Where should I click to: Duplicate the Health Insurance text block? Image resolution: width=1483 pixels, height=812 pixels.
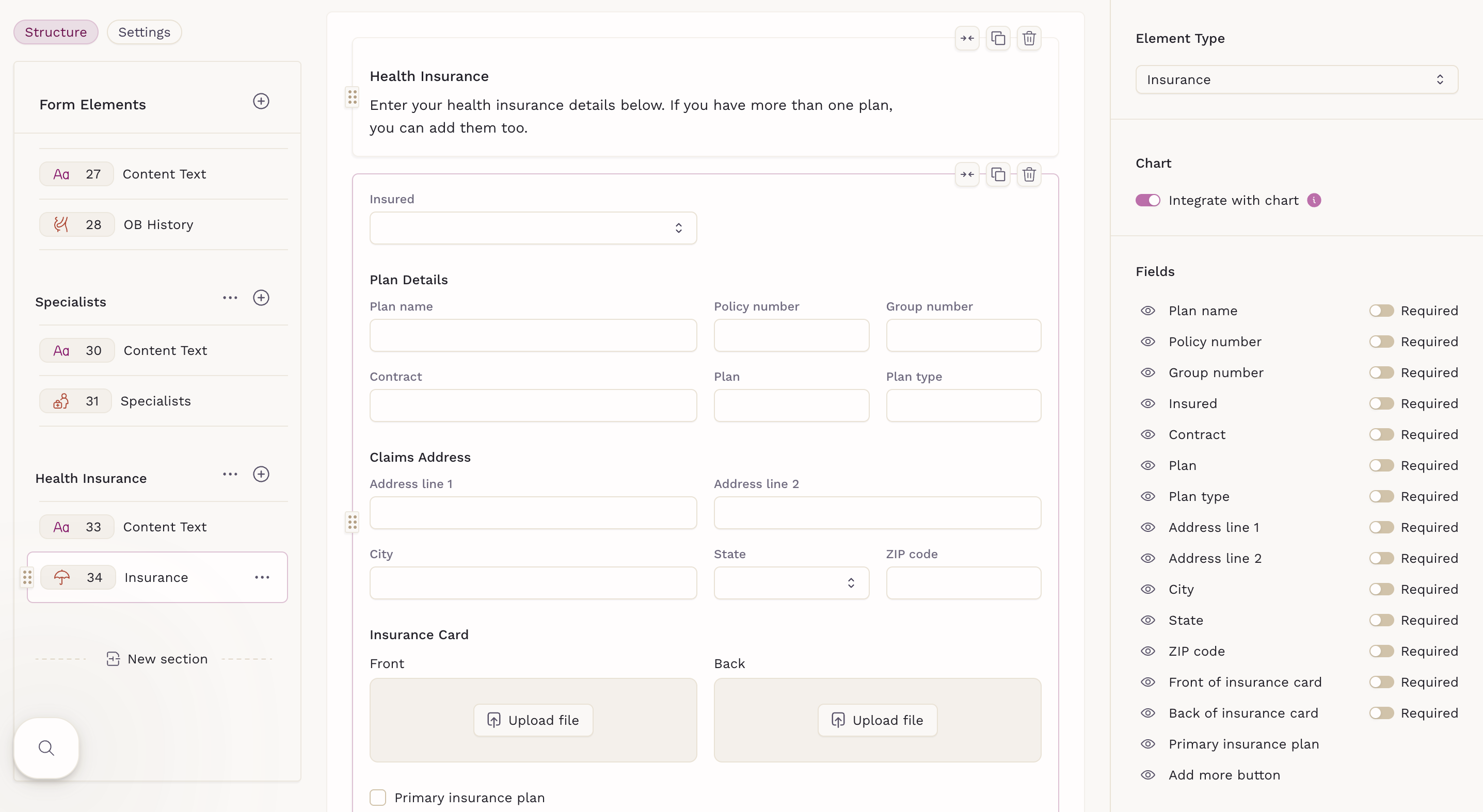pos(998,39)
